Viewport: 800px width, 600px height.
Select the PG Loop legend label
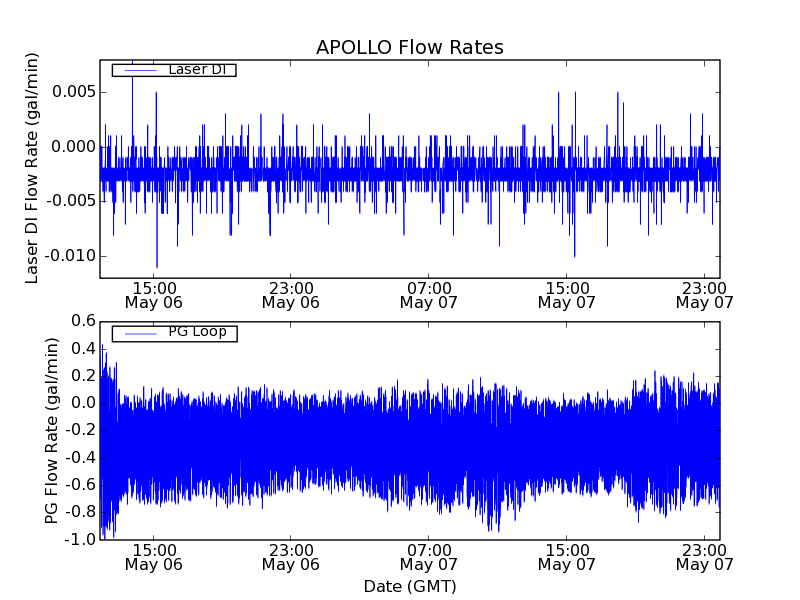click(197, 332)
